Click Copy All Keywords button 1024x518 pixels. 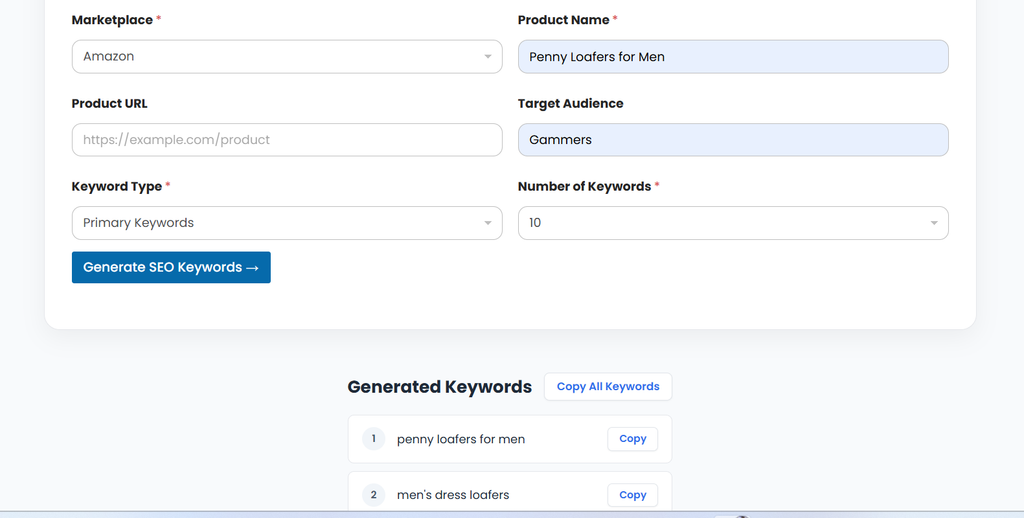click(x=608, y=387)
